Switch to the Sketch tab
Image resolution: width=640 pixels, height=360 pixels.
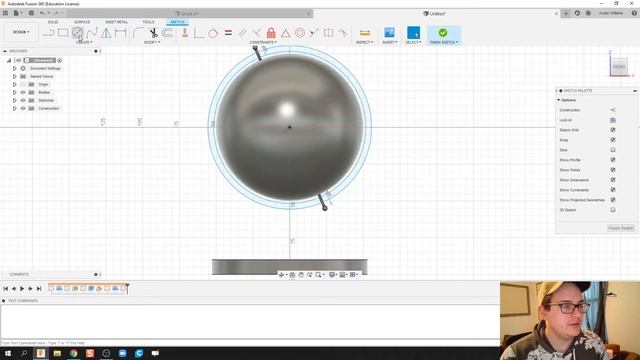[178, 22]
